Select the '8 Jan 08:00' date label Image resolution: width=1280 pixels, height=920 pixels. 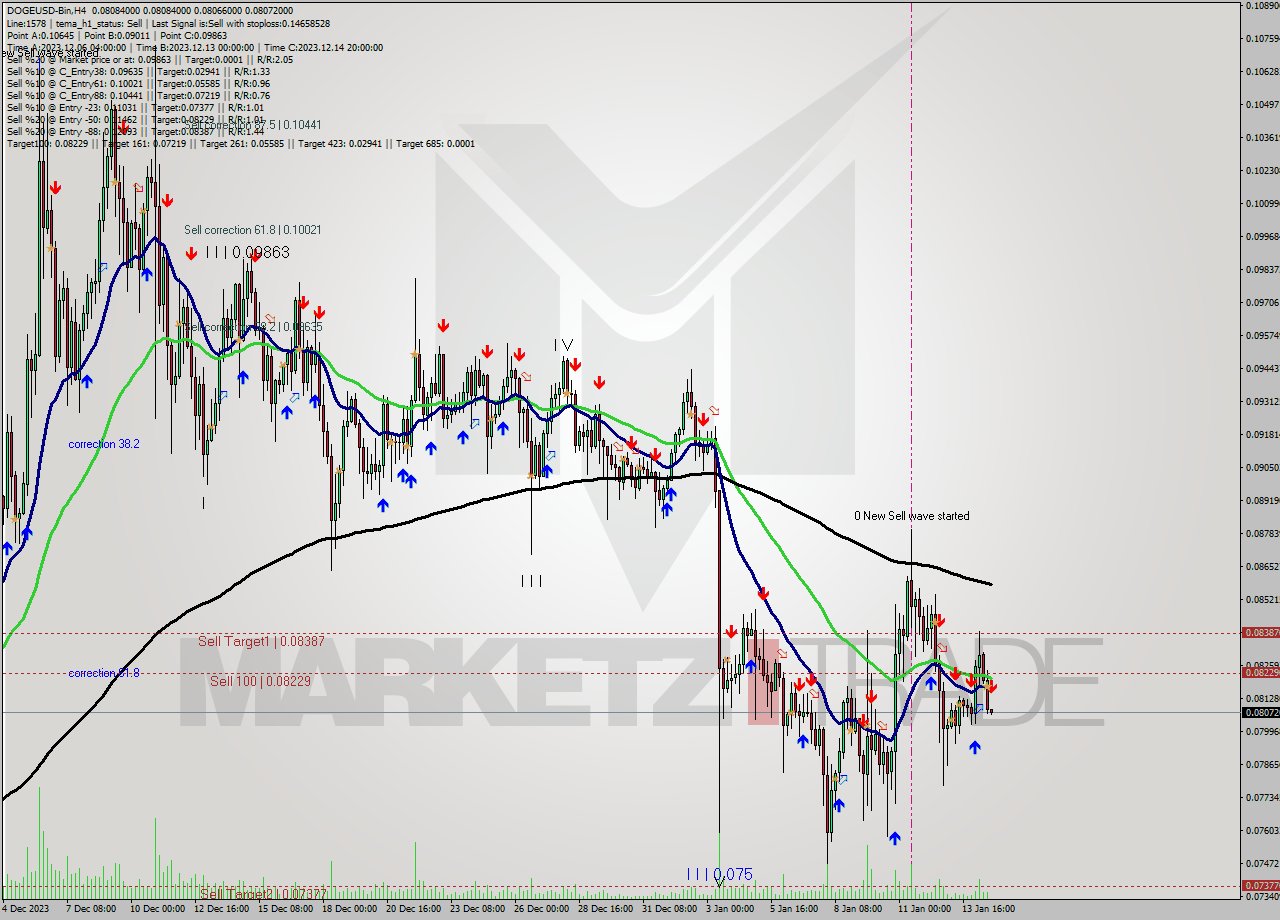(857, 909)
